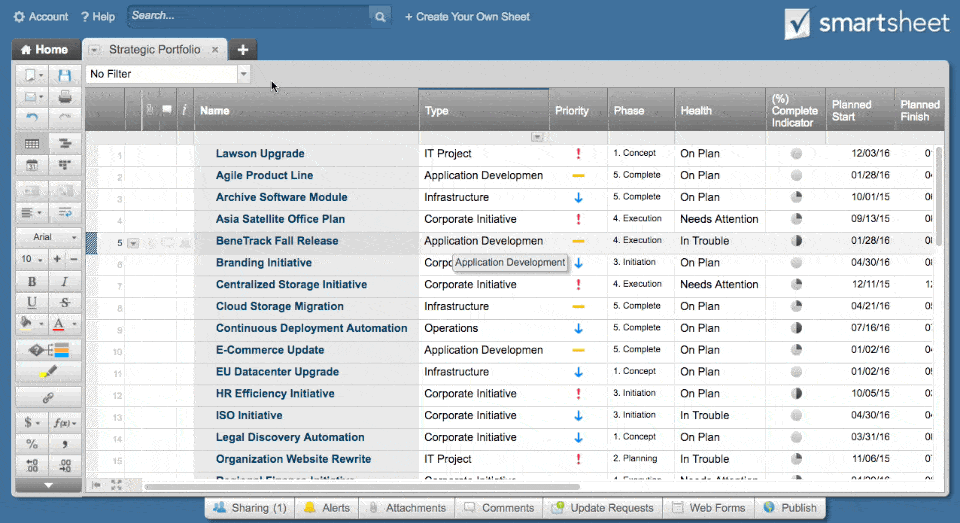Image resolution: width=960 pixels, height=523 pixels.
Task: Switch to the Home tab
Action: coord(45,49)
